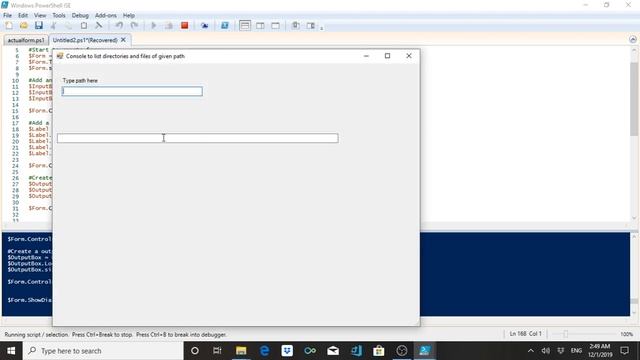640x360 pixels.
Task: Cut selection with the scissors icon
Action: click(x=53, y=26)
